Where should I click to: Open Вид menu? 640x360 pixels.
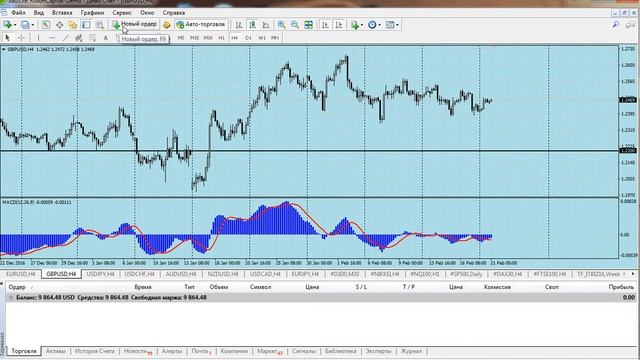coord(38,13)
